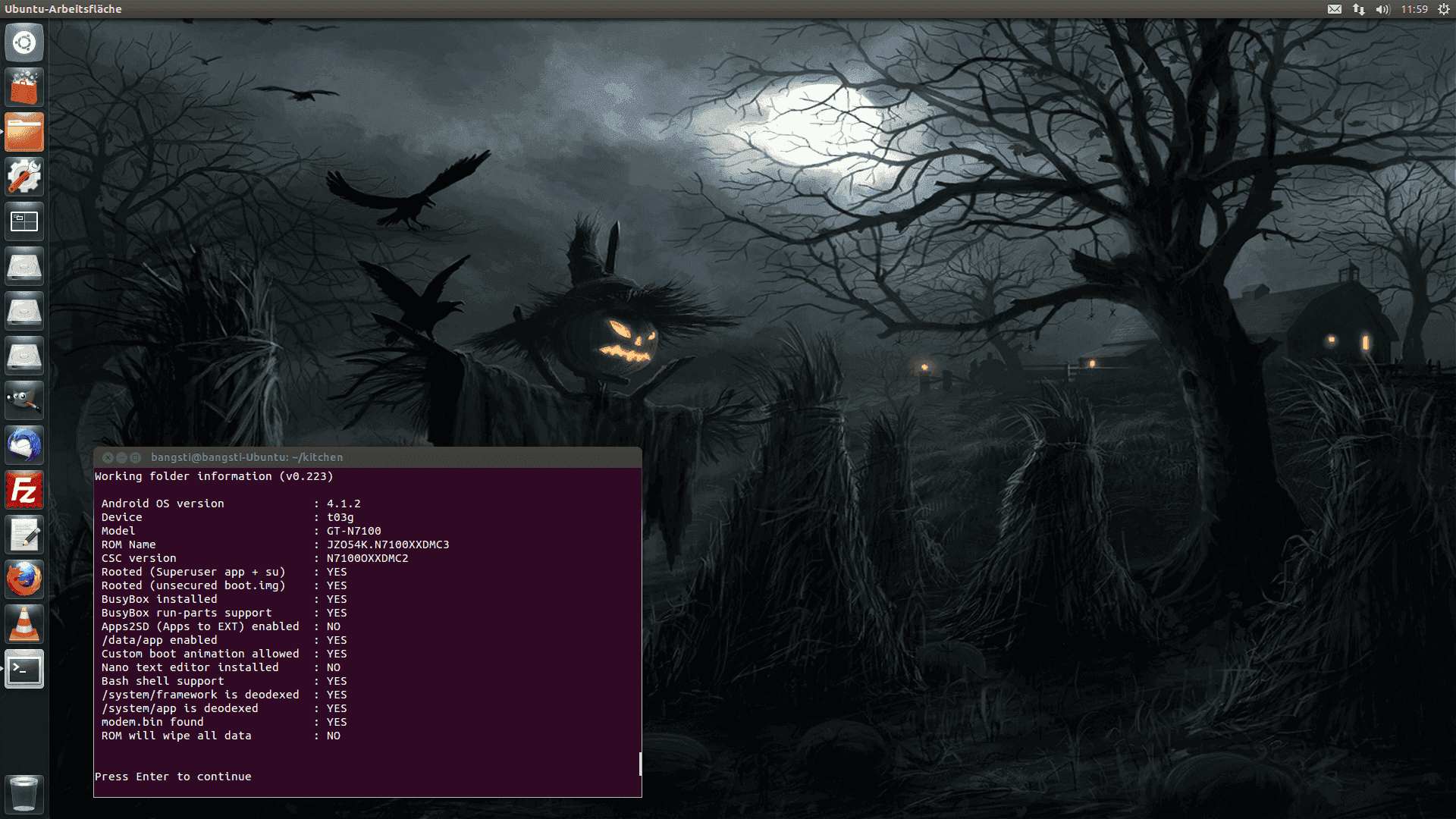Minimize the kitchen terminal window
Image resolution: width=1456 pixels, height=819 pixels.
coord(121,457)
